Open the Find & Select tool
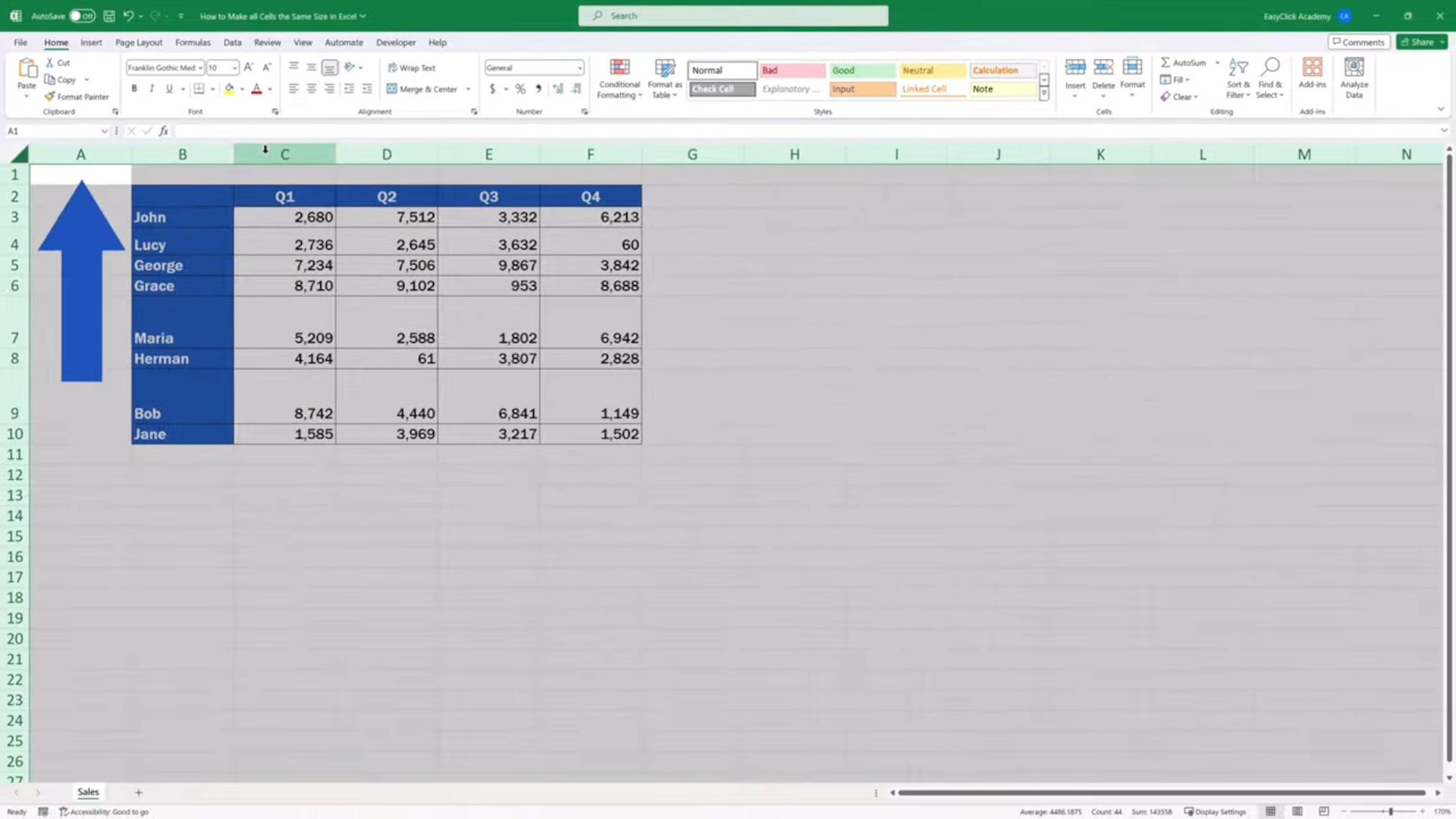The width and height of the screenshot is (1456, 819). [1270, 68]
